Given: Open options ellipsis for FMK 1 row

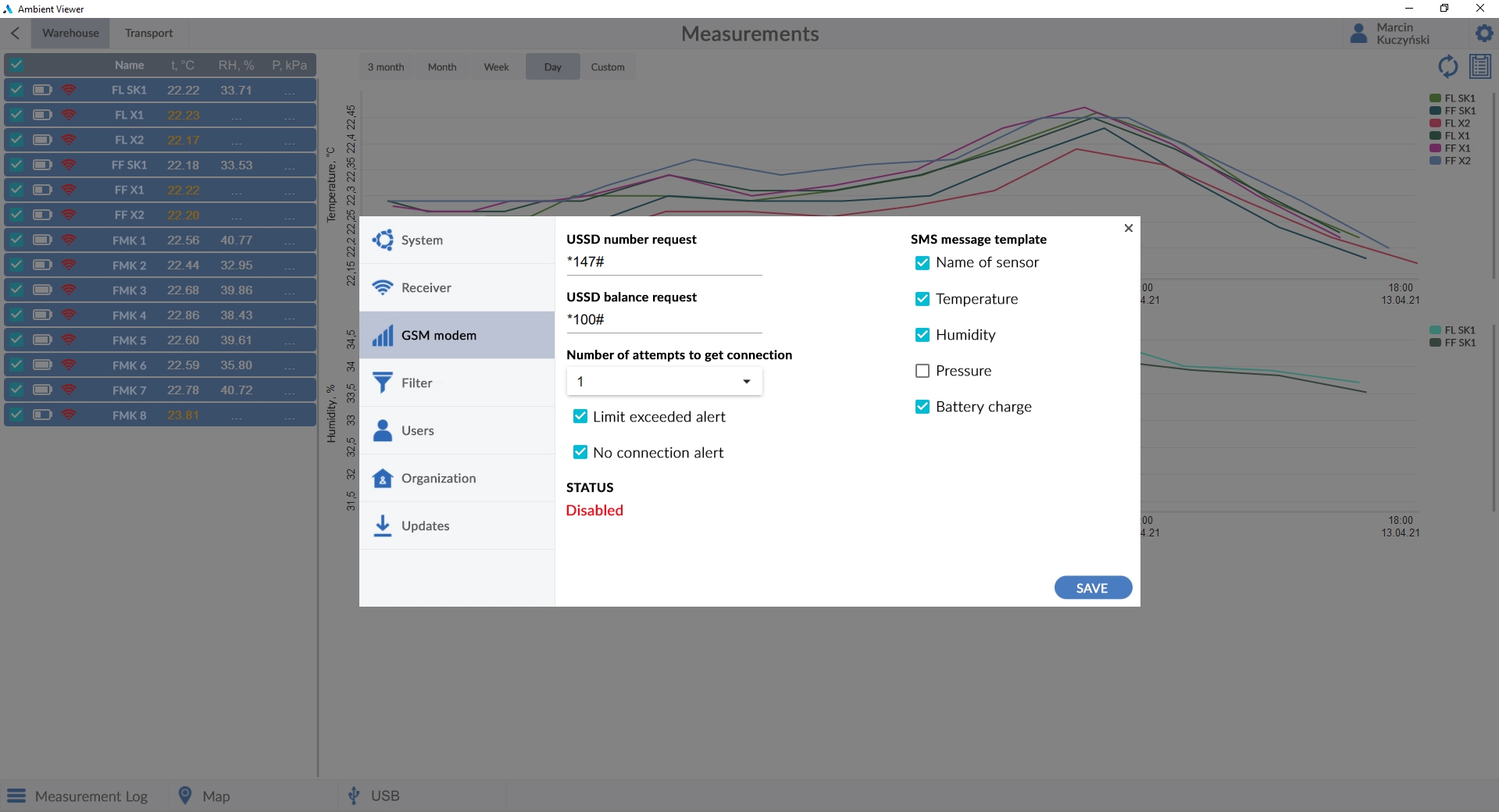Looking at the screenshot, I should (290, 240).
